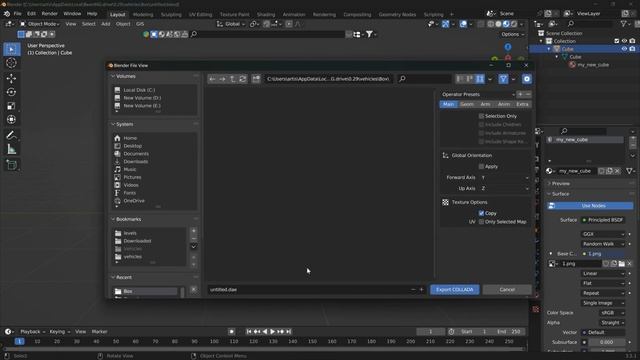Jump to the timeline end frame
The width and height of the screenshot is (640, 360).
coord(289,332)
